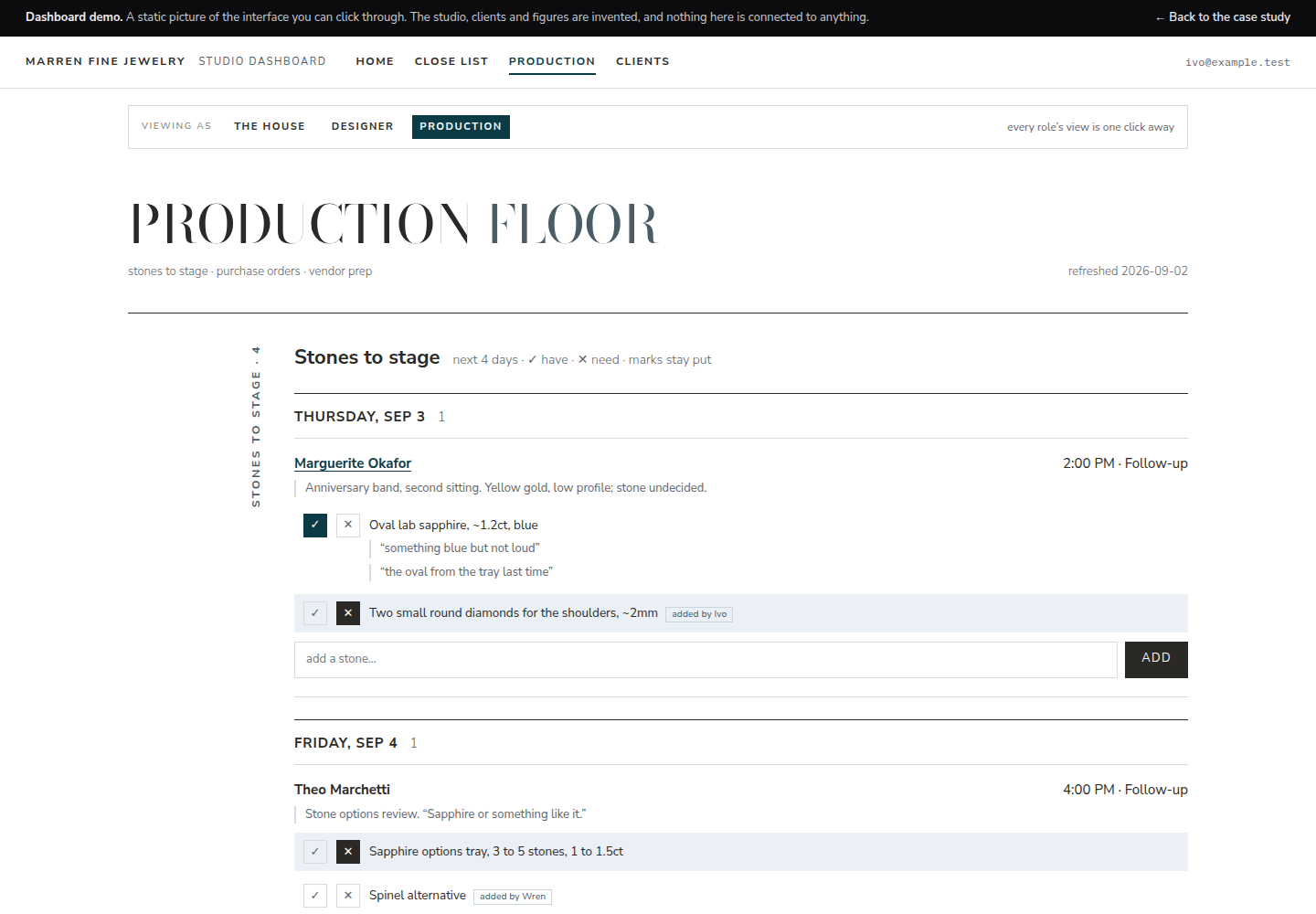The height and width of the screenshot is (914, 1316).
Task: Open the Clients section
Action: coord(642,61)
